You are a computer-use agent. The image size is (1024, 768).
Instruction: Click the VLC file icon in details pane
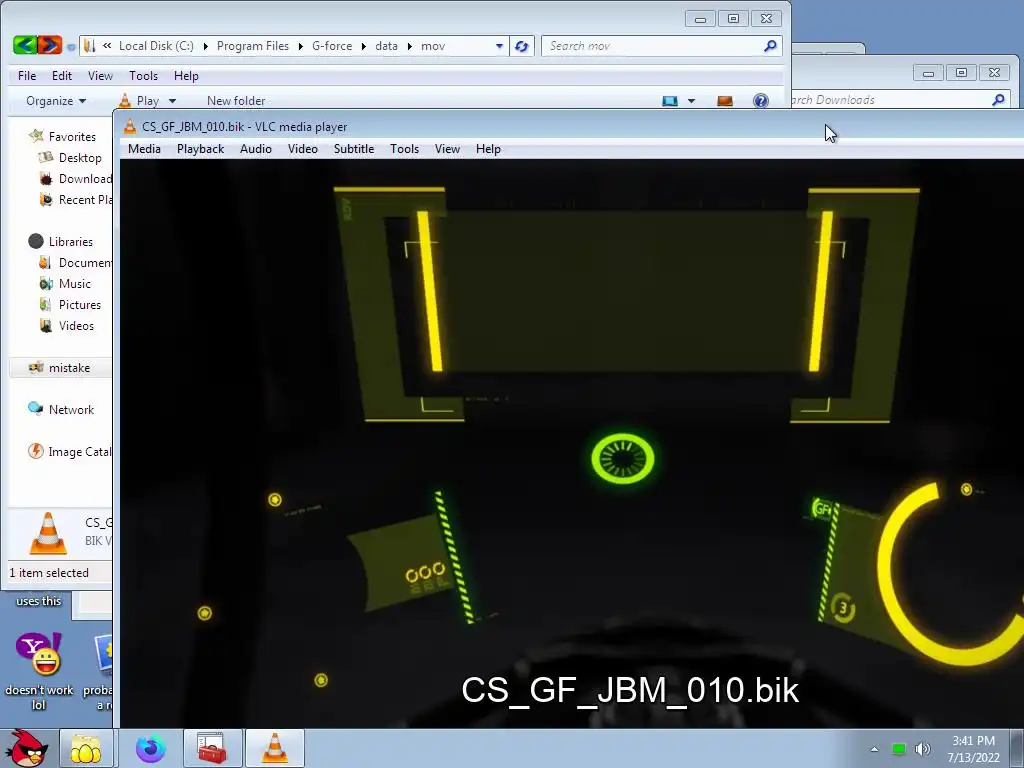[48, 533]
